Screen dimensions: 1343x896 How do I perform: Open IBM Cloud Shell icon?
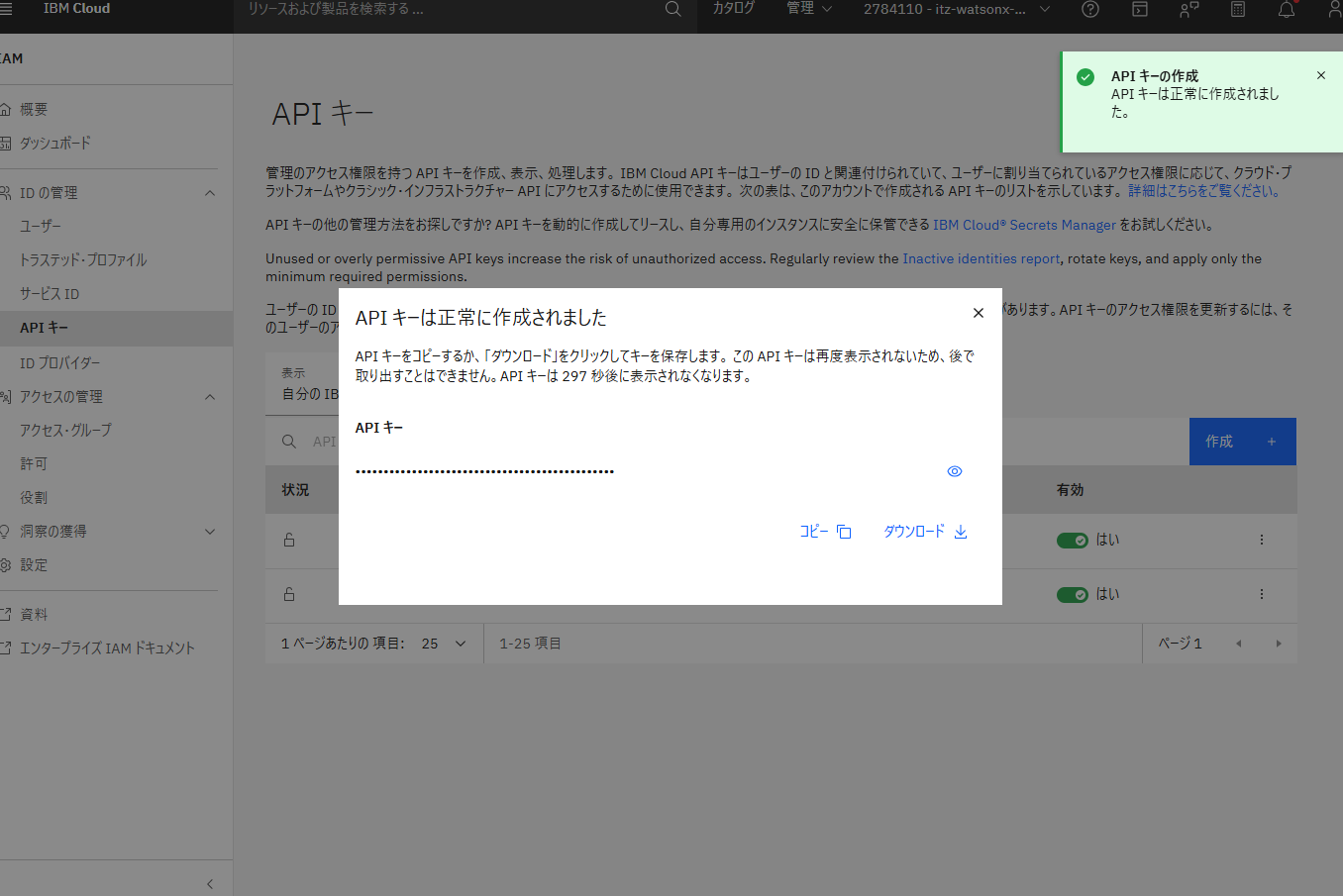[1140, 9]
